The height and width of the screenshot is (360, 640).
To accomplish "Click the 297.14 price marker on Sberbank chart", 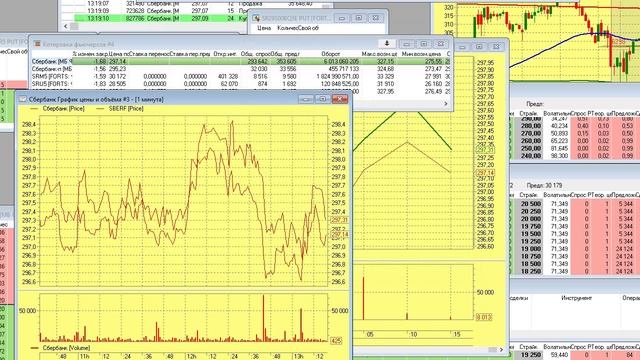I will pyautogui.click(x=339, y=235).
